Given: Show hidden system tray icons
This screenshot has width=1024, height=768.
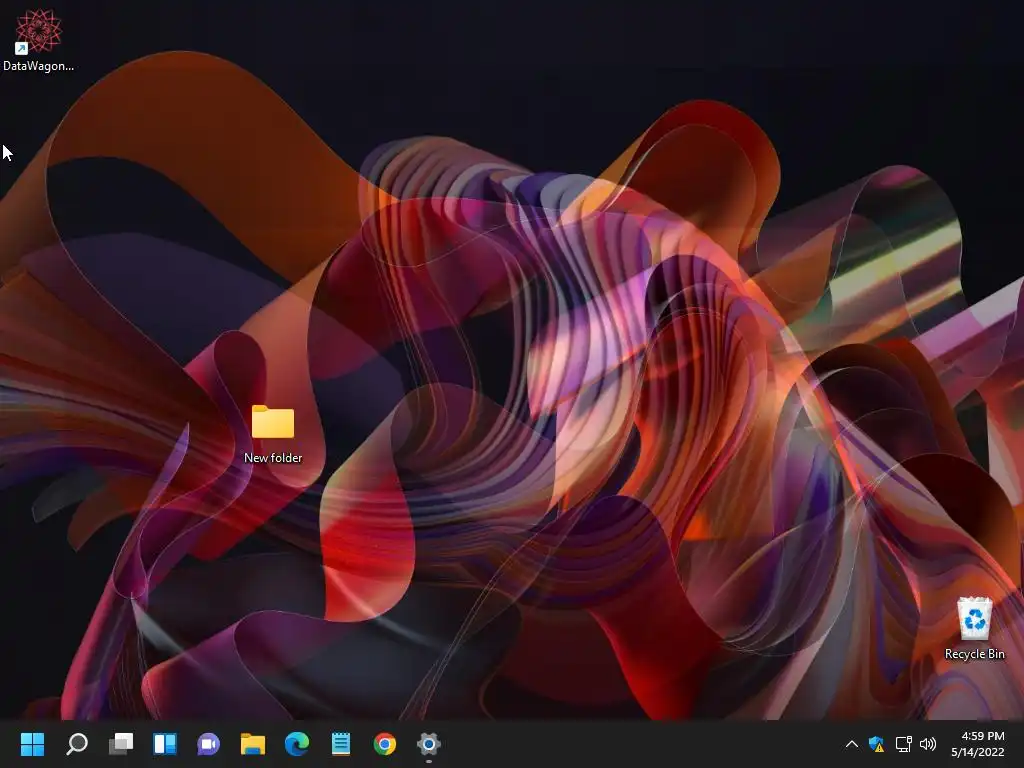Looking at the screenshot, I should click(852, 744).
